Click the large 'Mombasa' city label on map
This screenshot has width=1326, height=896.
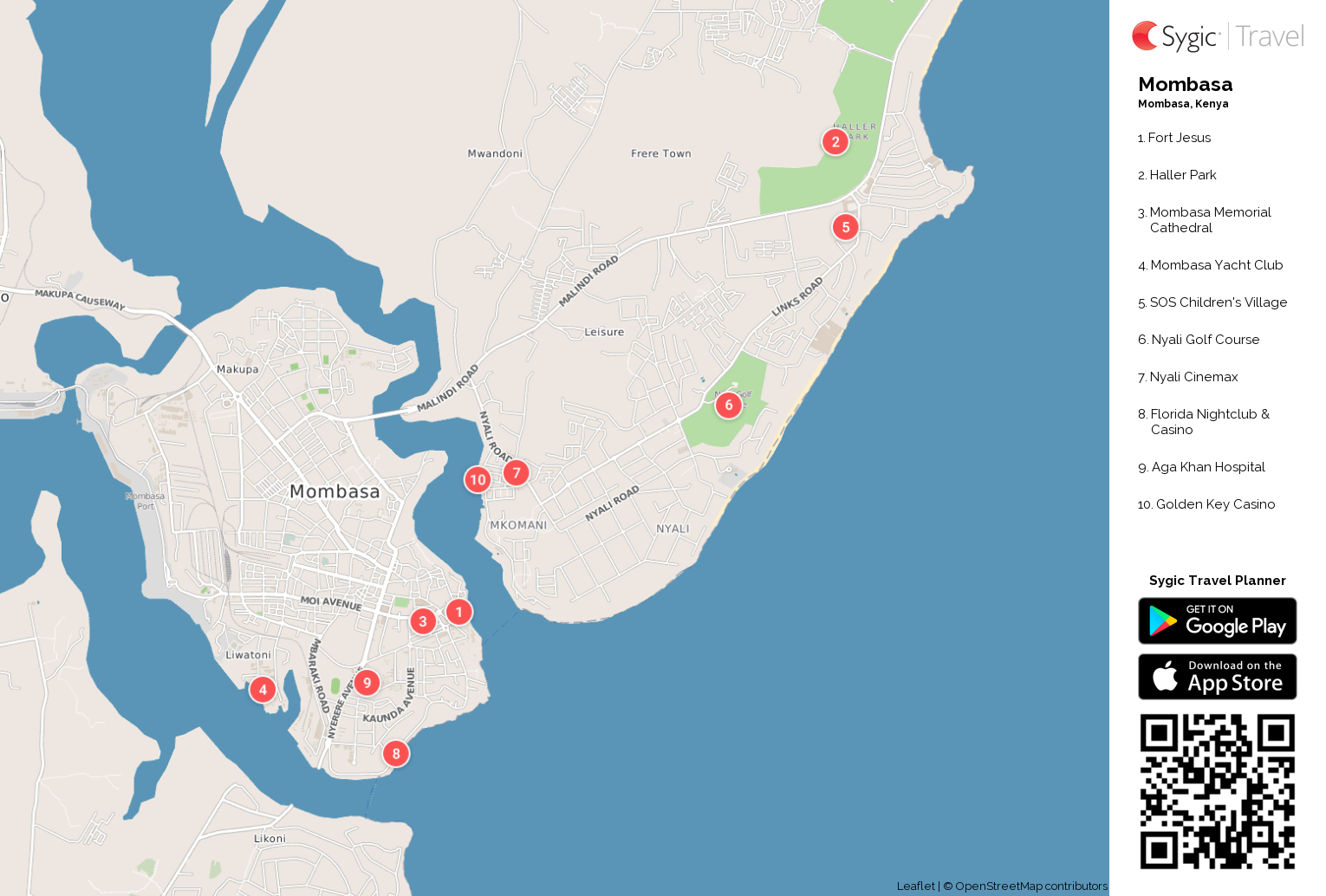(335, 491)
